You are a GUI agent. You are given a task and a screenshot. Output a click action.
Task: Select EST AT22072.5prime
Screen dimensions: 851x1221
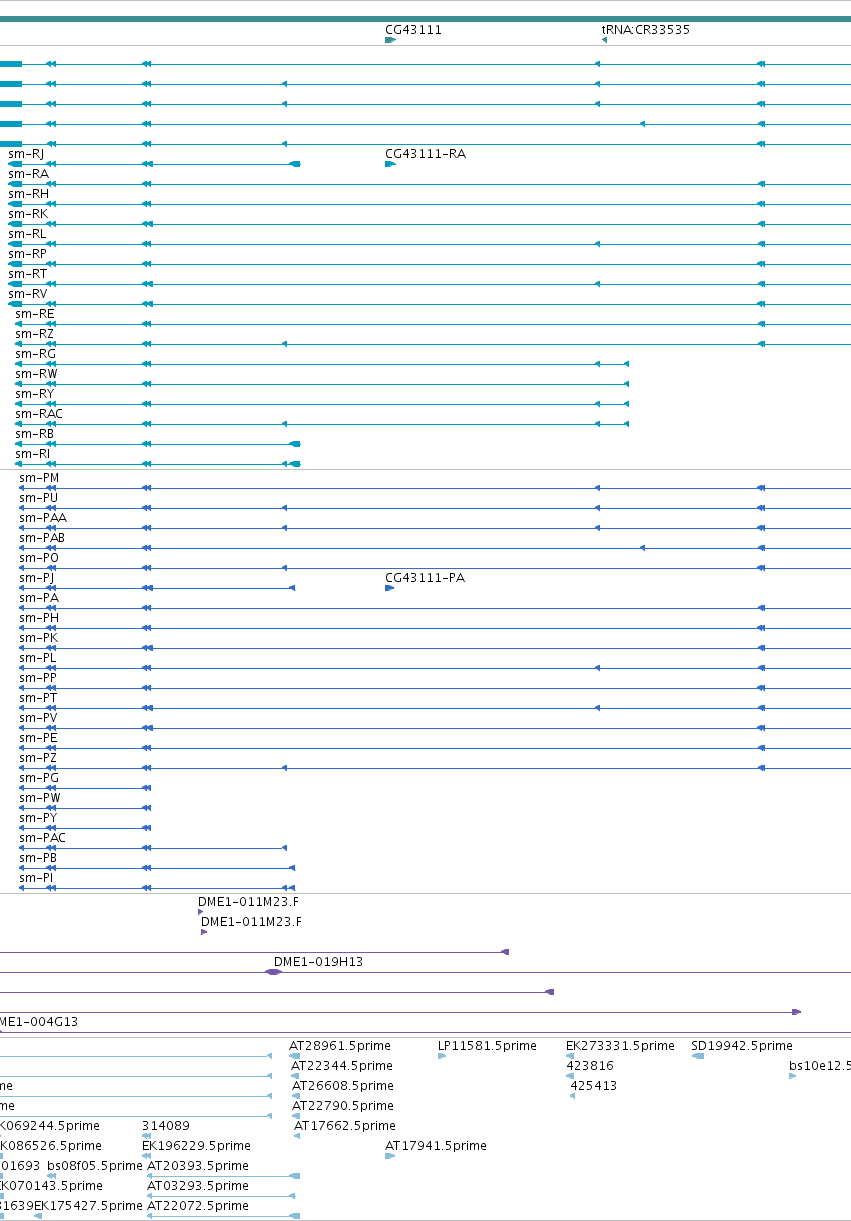pyautogui.click(x=198, y=1206)
